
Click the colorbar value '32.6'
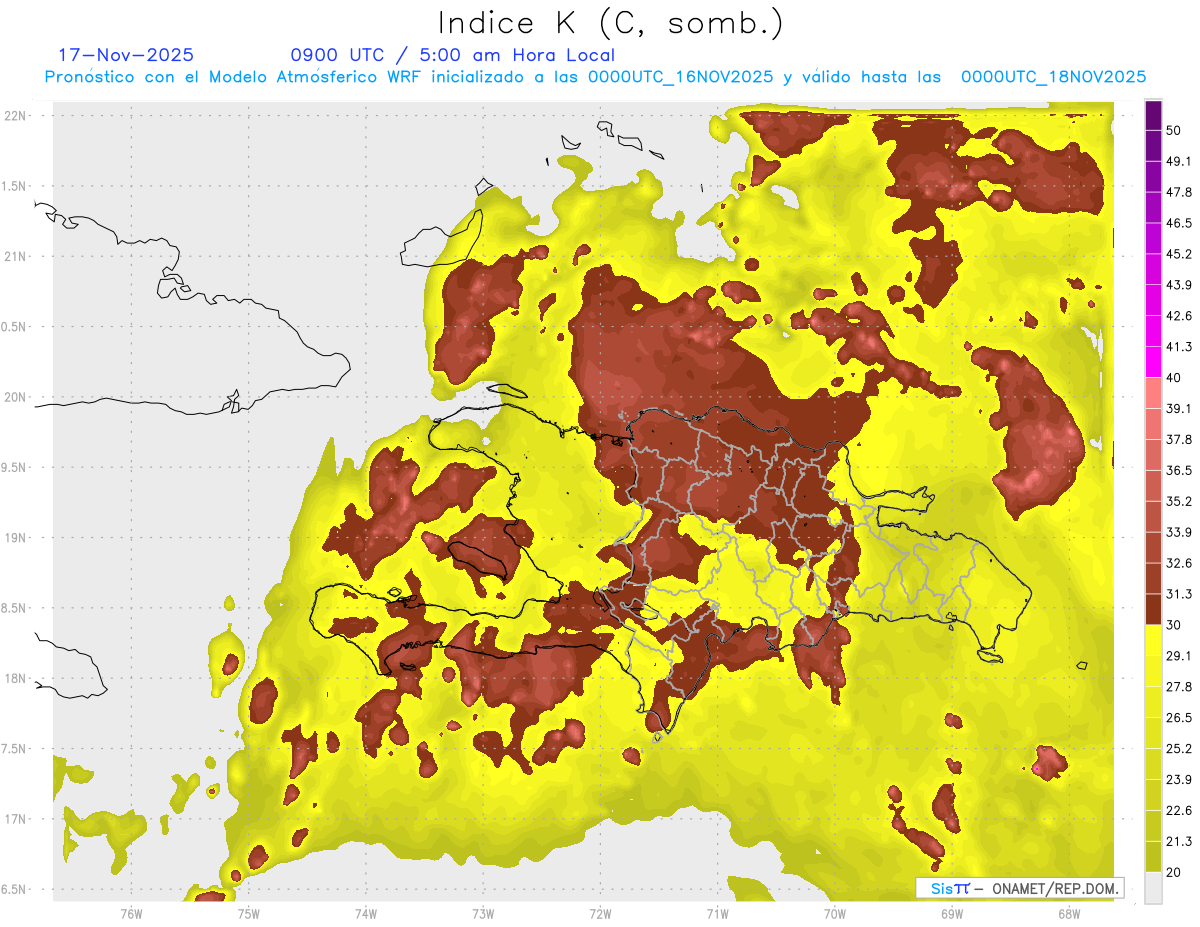(1179, 563)
